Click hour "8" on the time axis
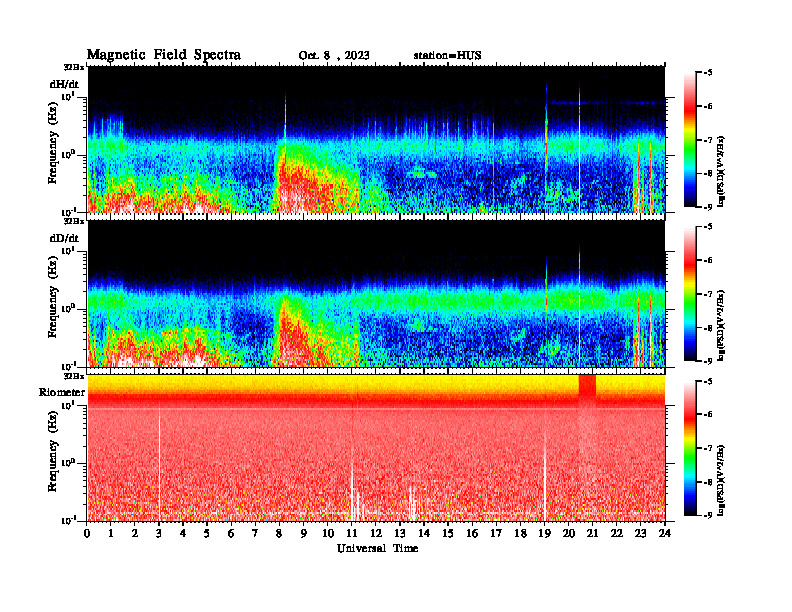 click(x=279, y=533)
